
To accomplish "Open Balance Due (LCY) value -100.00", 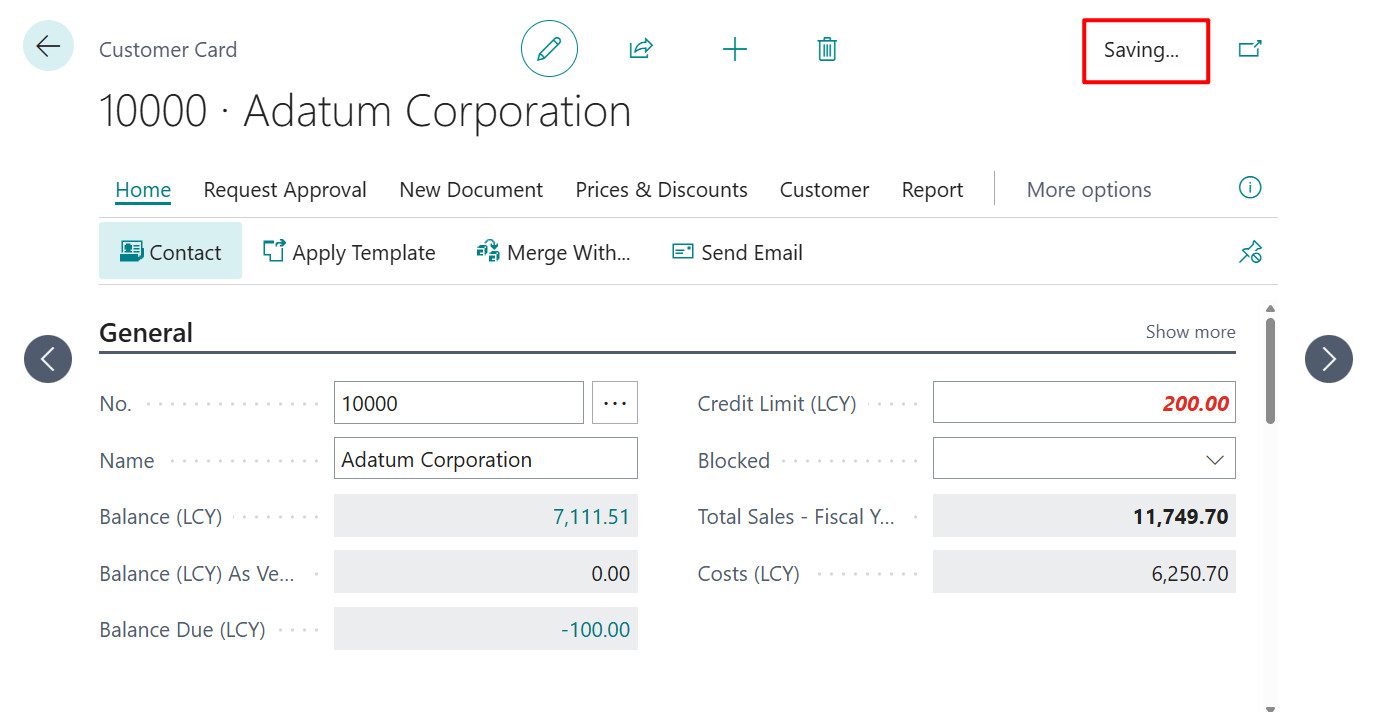I will click(595, 630).
